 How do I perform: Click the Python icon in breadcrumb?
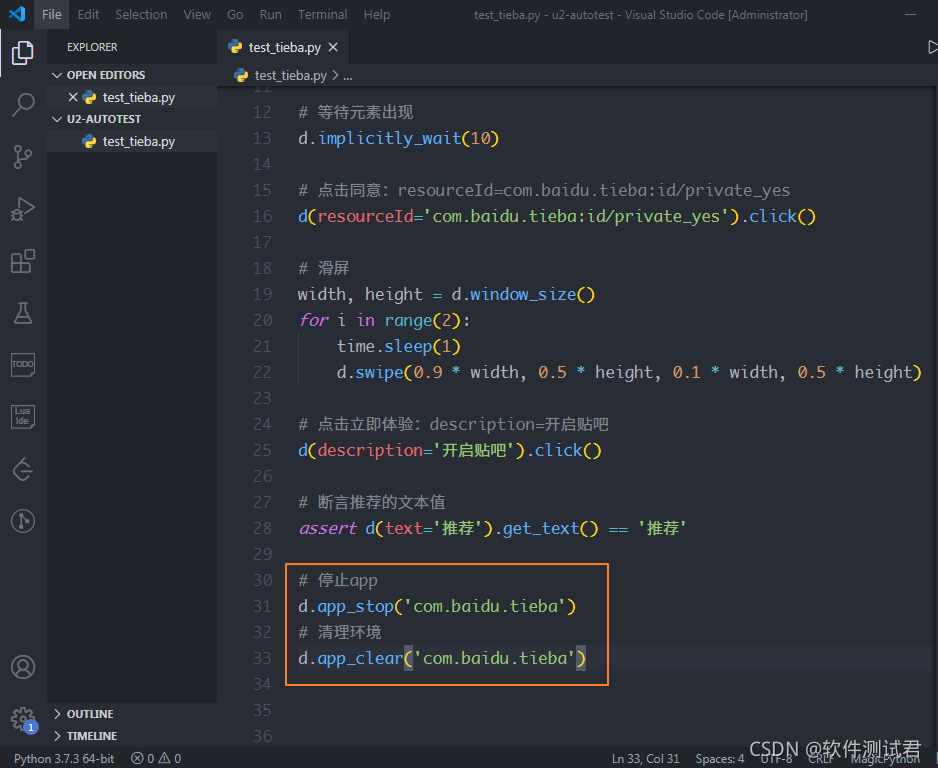coord(241,75)
